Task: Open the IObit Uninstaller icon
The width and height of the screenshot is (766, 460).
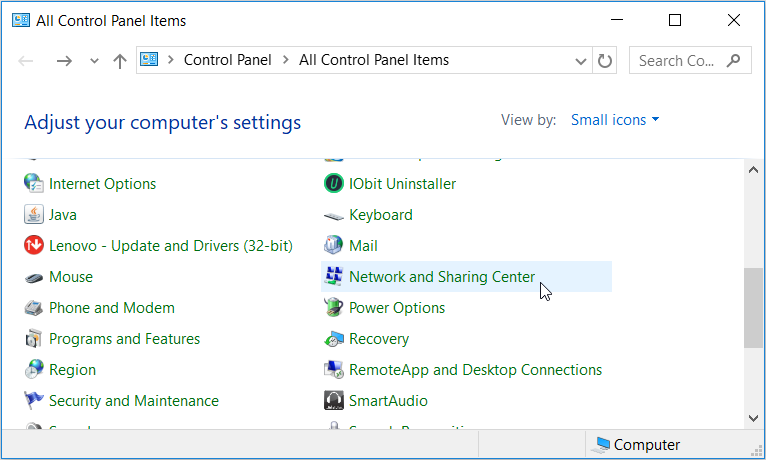Action: tap(334, 184)
